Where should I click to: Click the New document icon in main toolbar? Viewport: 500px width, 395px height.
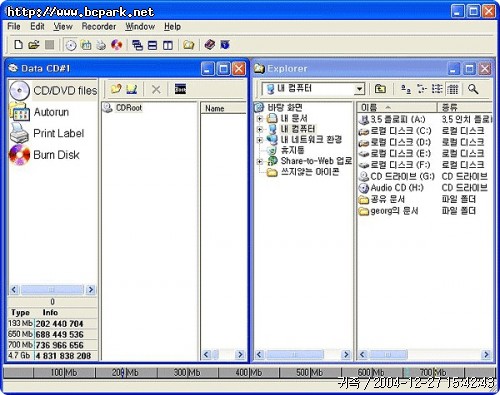pyautogui.click(x=19, y=45)
